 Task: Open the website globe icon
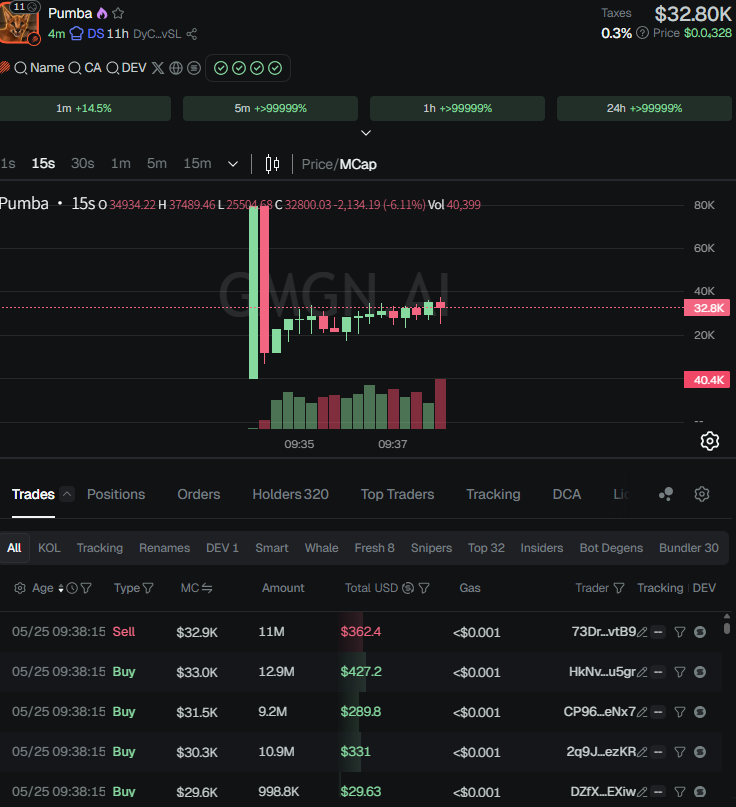pos(176,68)
